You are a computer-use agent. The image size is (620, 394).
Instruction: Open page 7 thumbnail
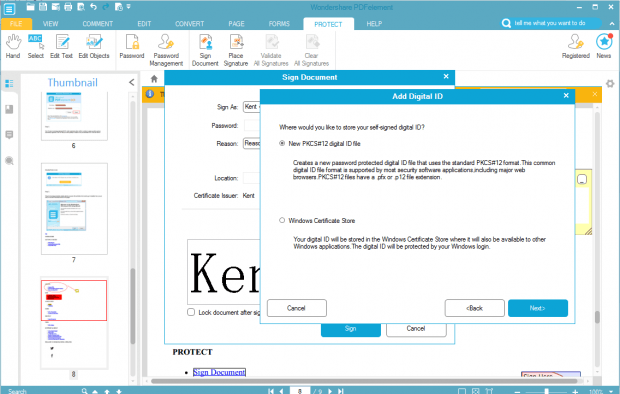tap(74, 208)
